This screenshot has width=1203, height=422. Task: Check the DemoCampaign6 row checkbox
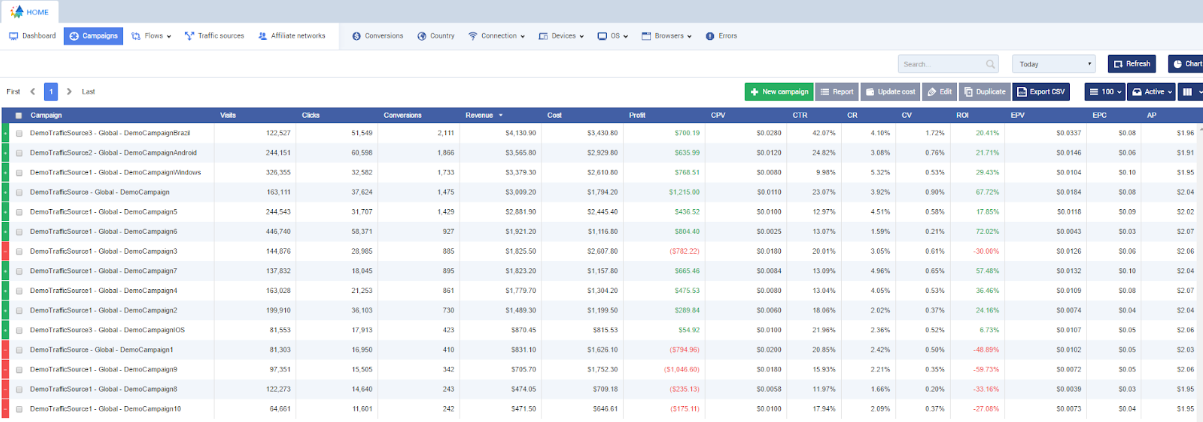click(19, 231)
